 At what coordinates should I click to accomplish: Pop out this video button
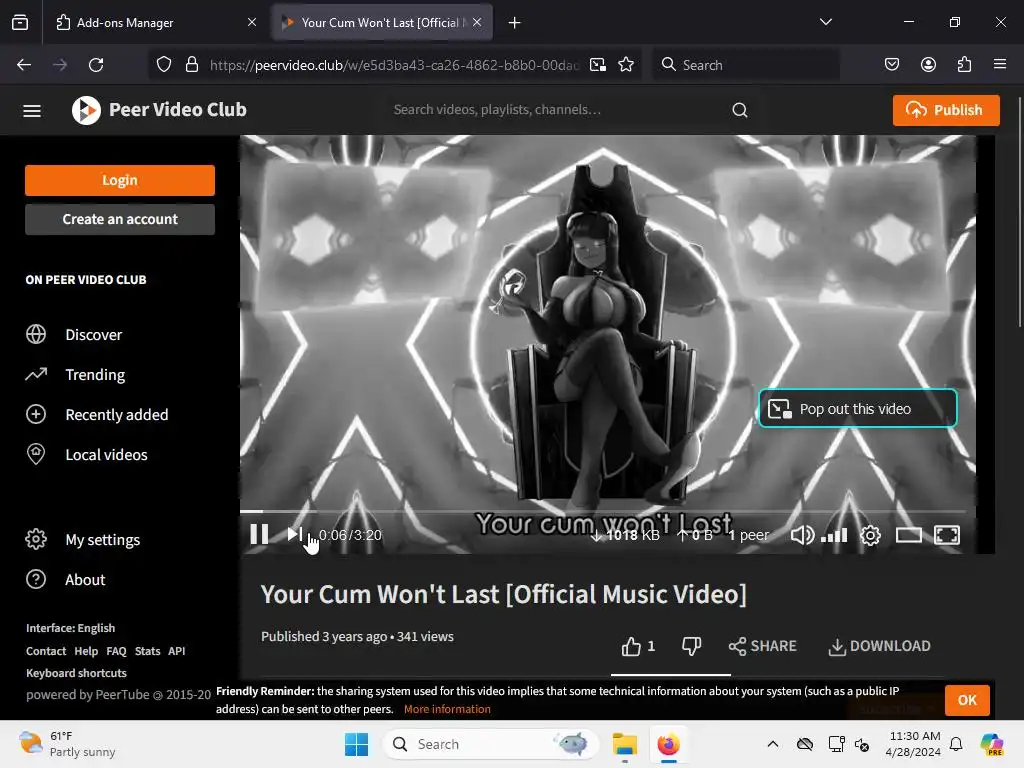click(x=857, y=409)
